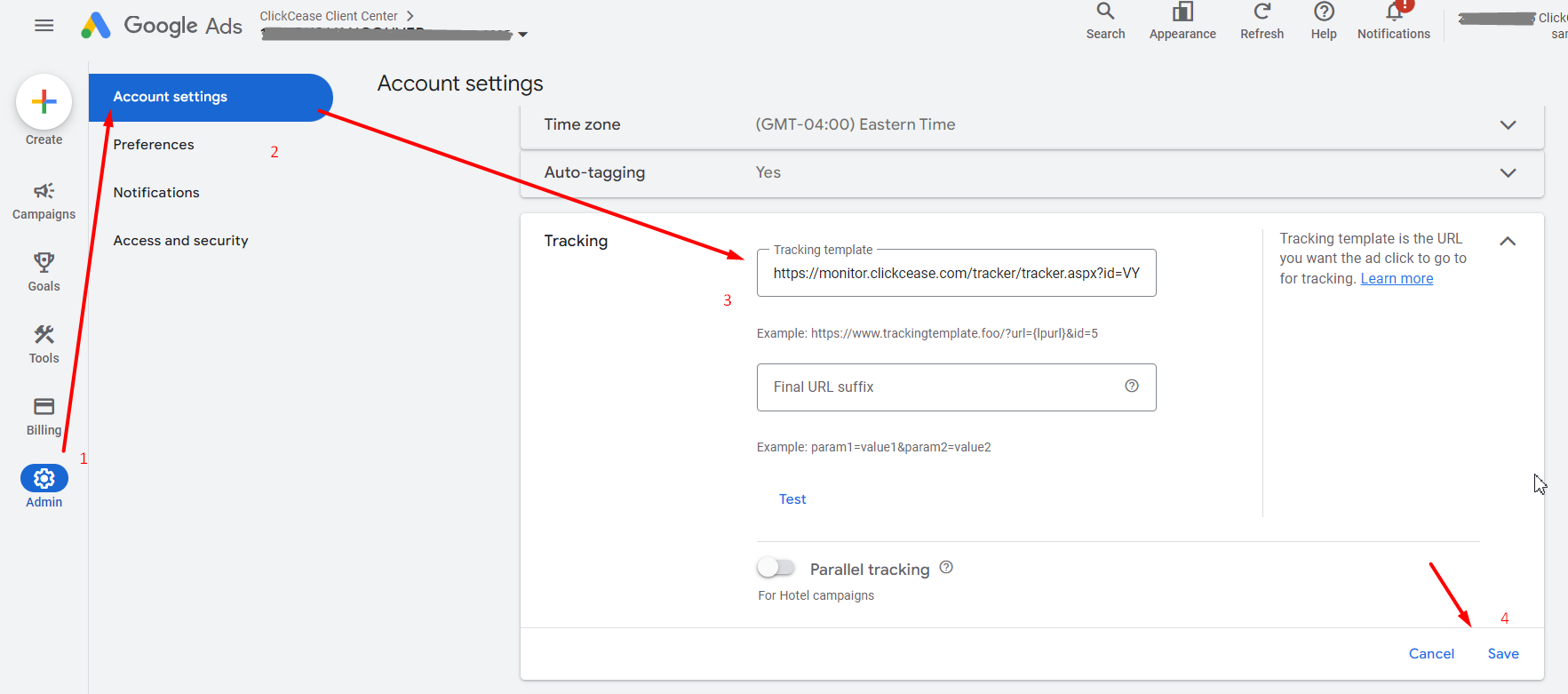
Task: Click the Save button
Action: (x=1503, y=654)
